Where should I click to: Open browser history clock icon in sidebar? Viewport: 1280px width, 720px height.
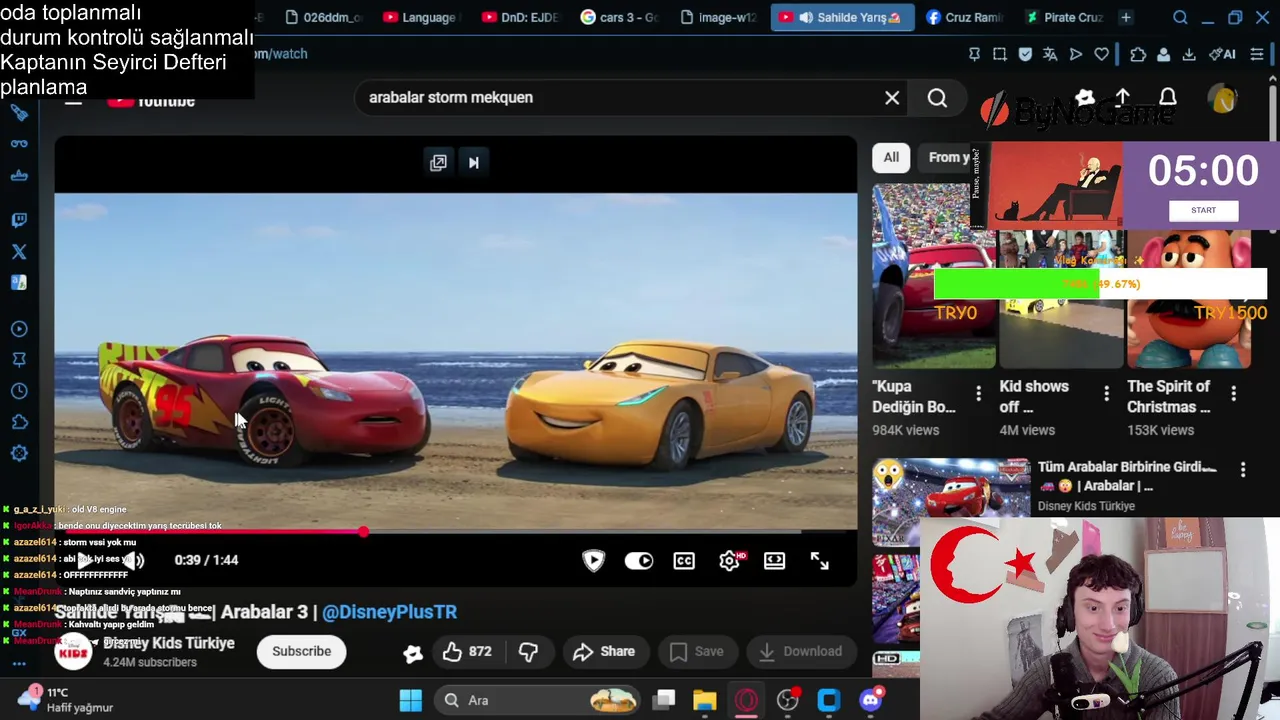(19, 391)
